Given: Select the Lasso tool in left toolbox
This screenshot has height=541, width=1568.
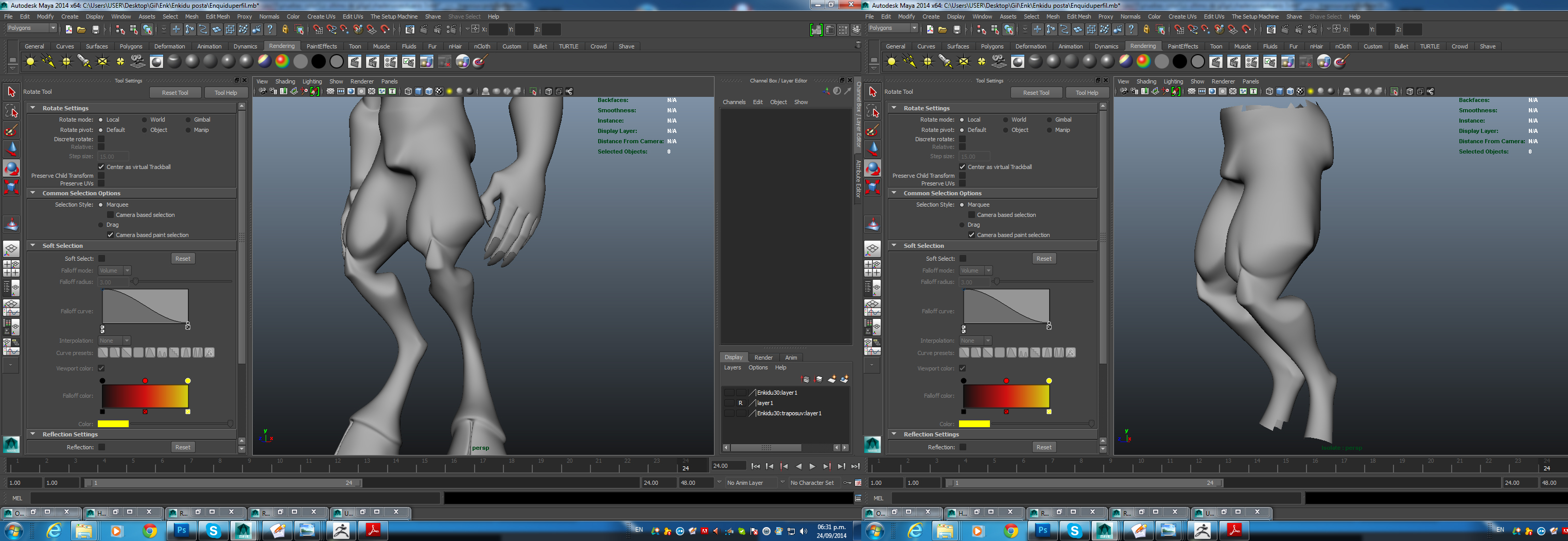Looking at the screenshot, I should [11, 111].
